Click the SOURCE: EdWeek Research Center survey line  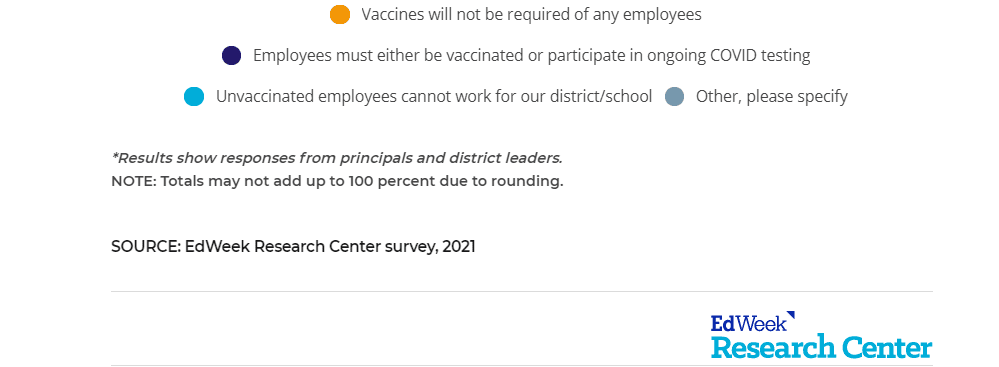(x=293, y=247)
